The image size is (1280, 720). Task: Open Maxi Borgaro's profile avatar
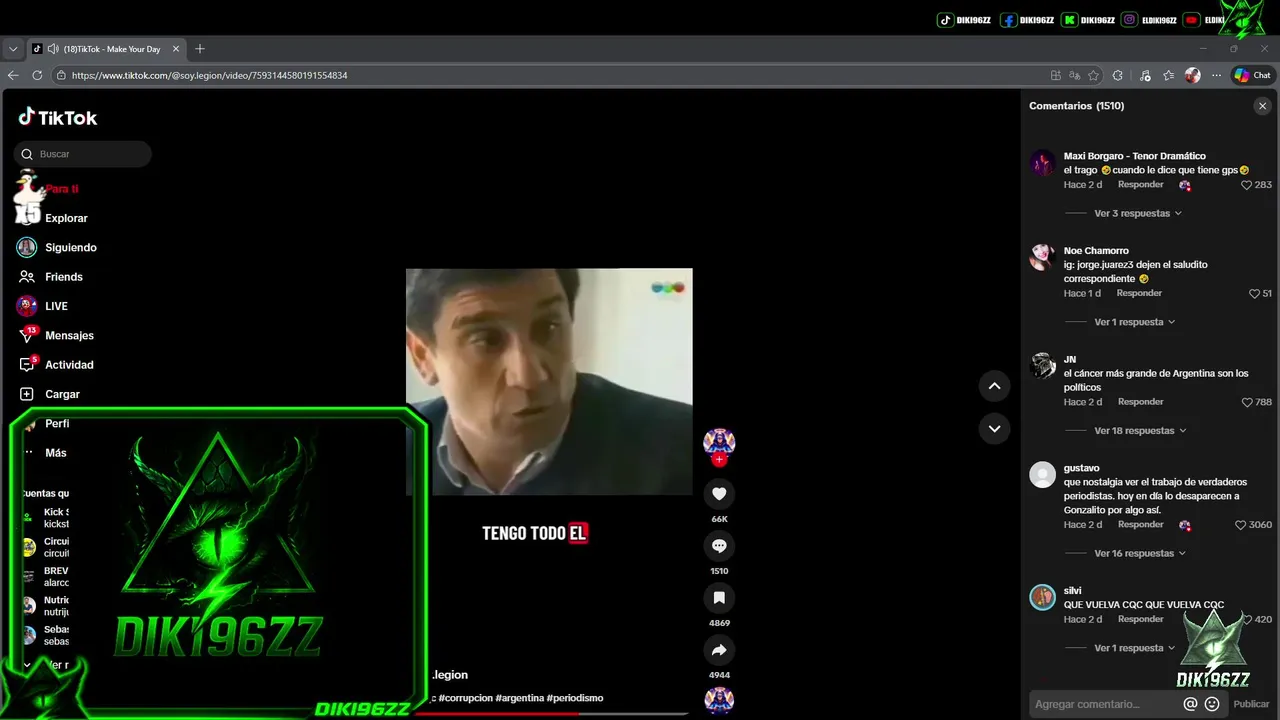pos(1043,163)
